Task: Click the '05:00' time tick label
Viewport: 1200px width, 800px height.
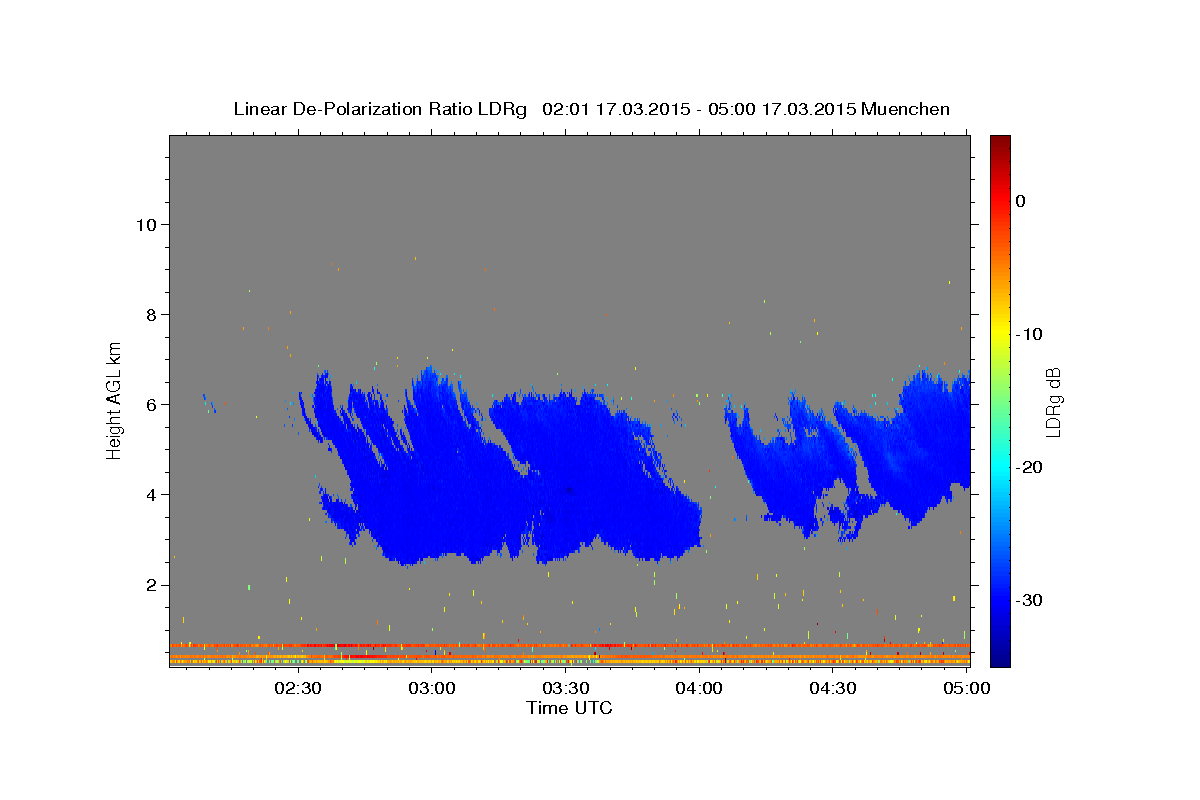Action: coord(967,688)
